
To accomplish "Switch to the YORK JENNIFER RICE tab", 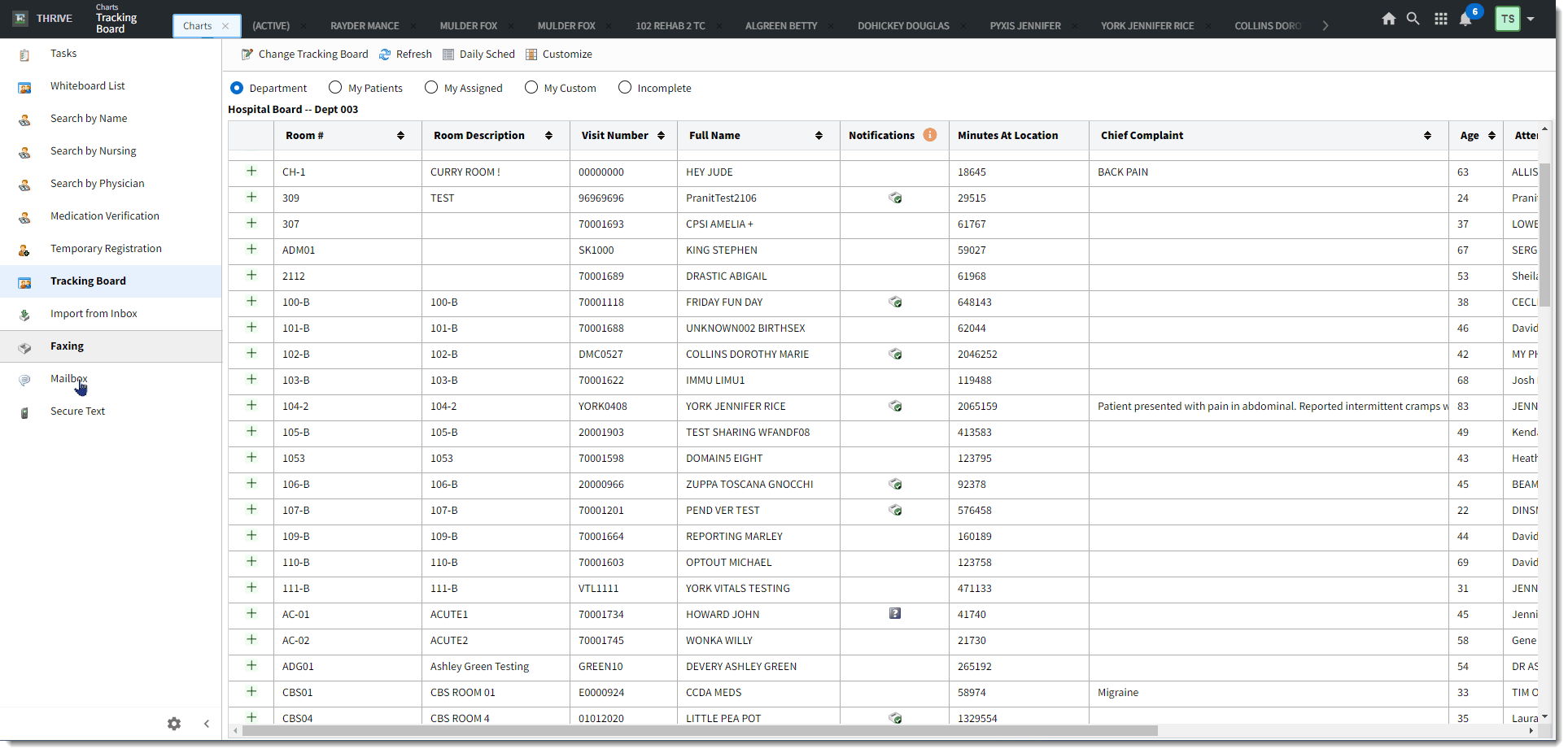I will coord(1147,26).
